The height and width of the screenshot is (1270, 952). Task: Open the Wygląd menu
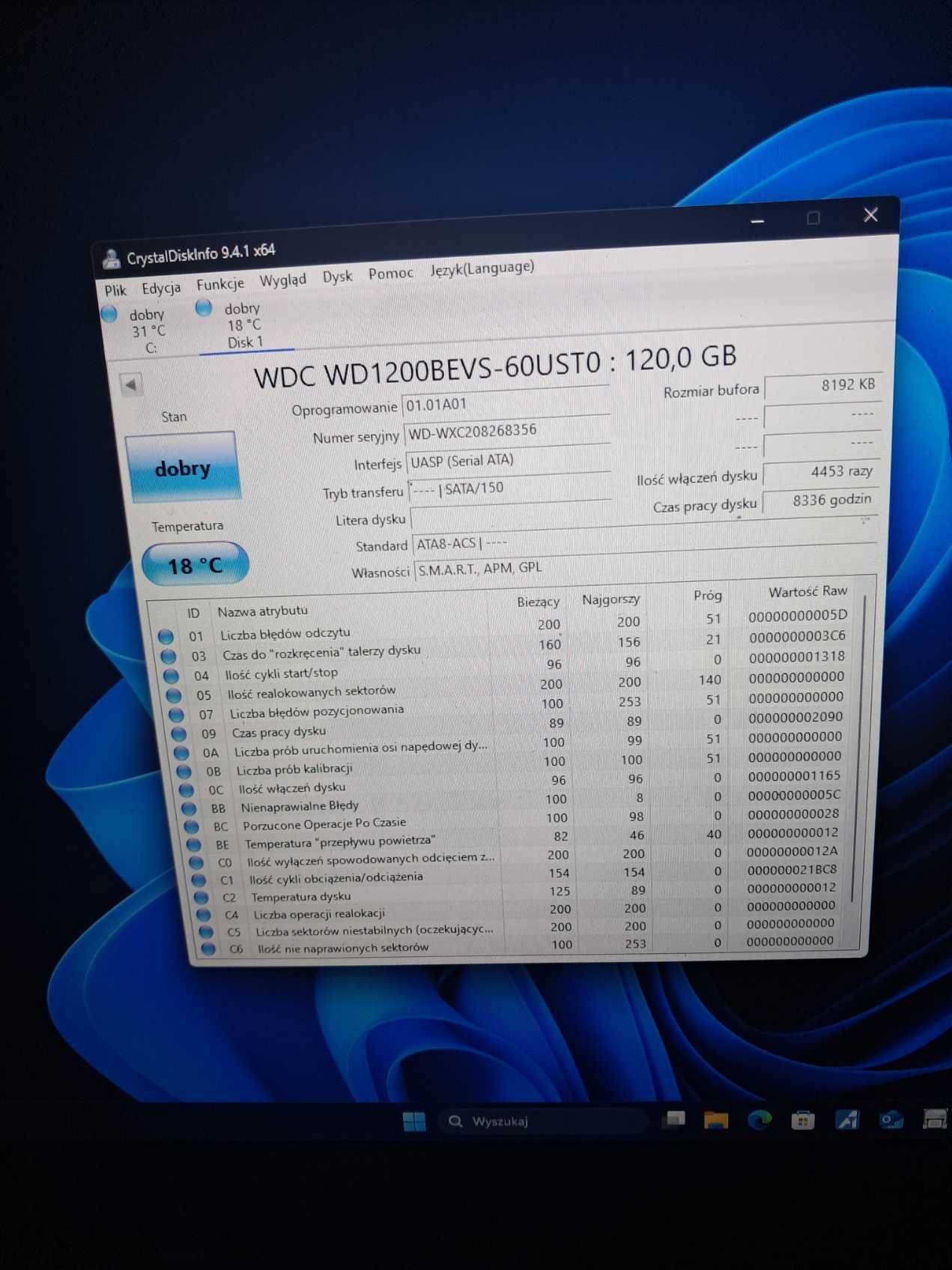point(282,280)
